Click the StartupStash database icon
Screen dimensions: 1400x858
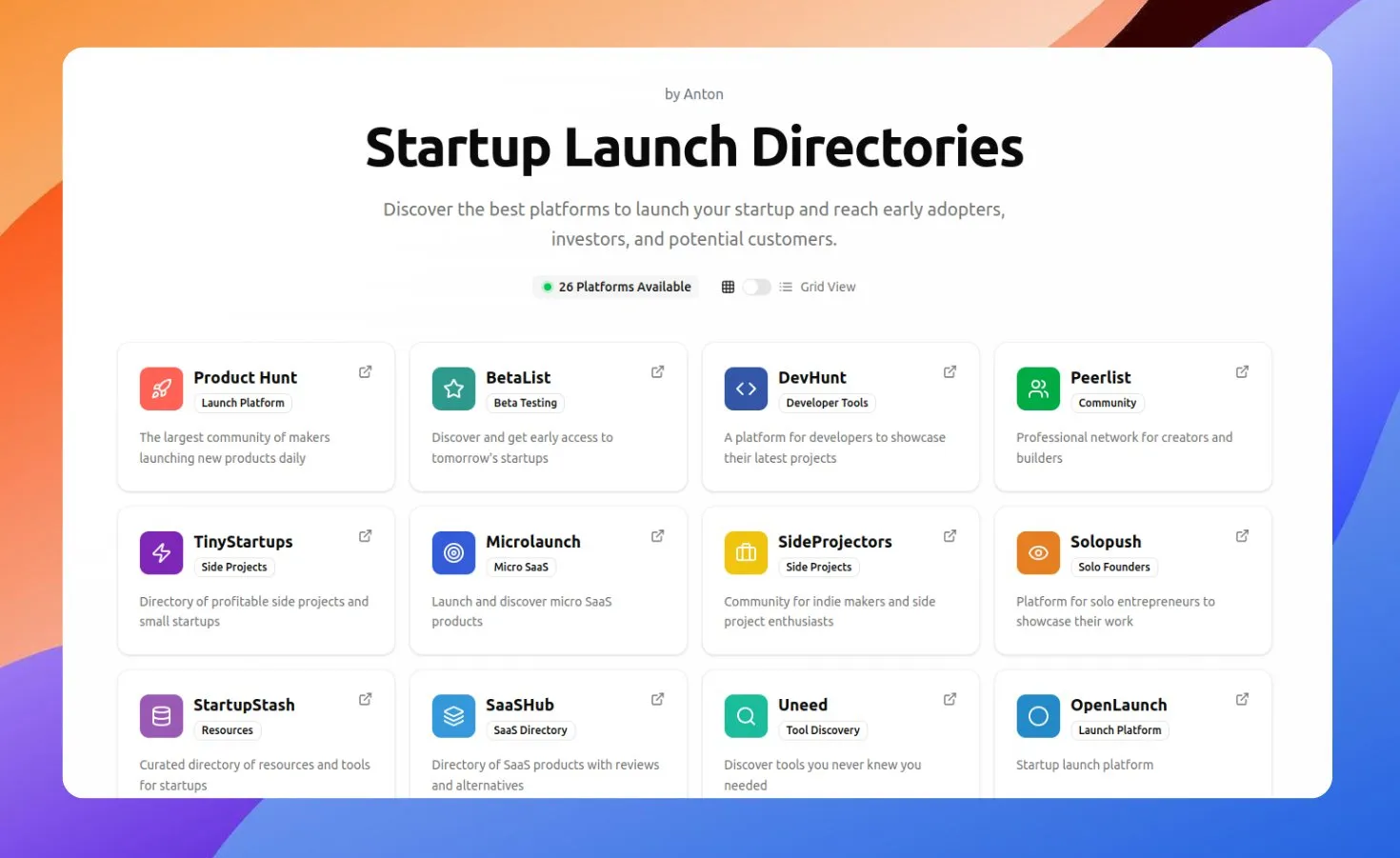point(161,716)
